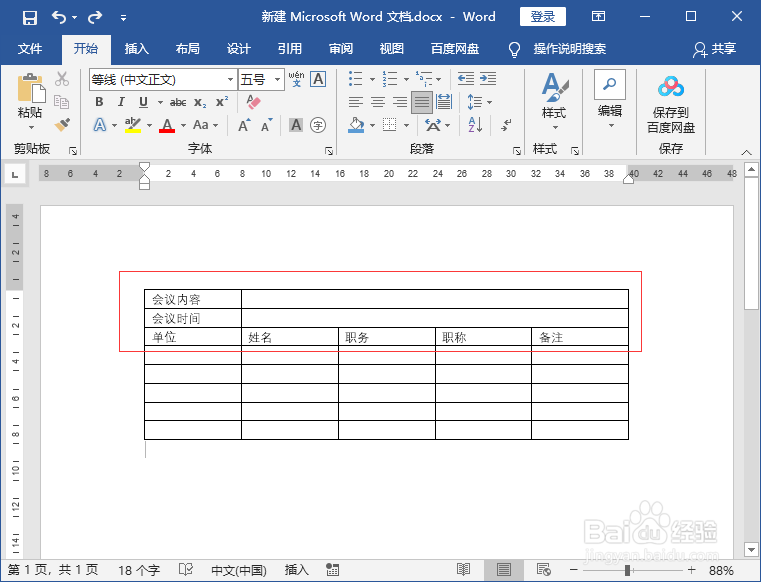This screenshot has height=582, width=761.
Task: Open the 编辑 (Editing) menu button
Action: click(610, 100)
